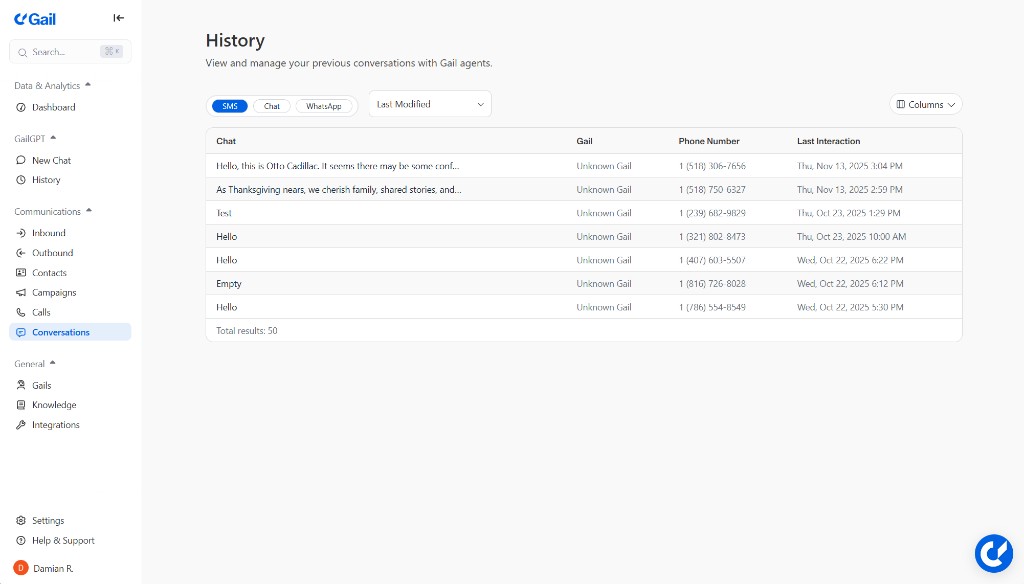Image resolution: width=1024 pixels, height=584 pixels.
Task: View your Contacts list
Action: pyautogui.click(x=48, y=272)
